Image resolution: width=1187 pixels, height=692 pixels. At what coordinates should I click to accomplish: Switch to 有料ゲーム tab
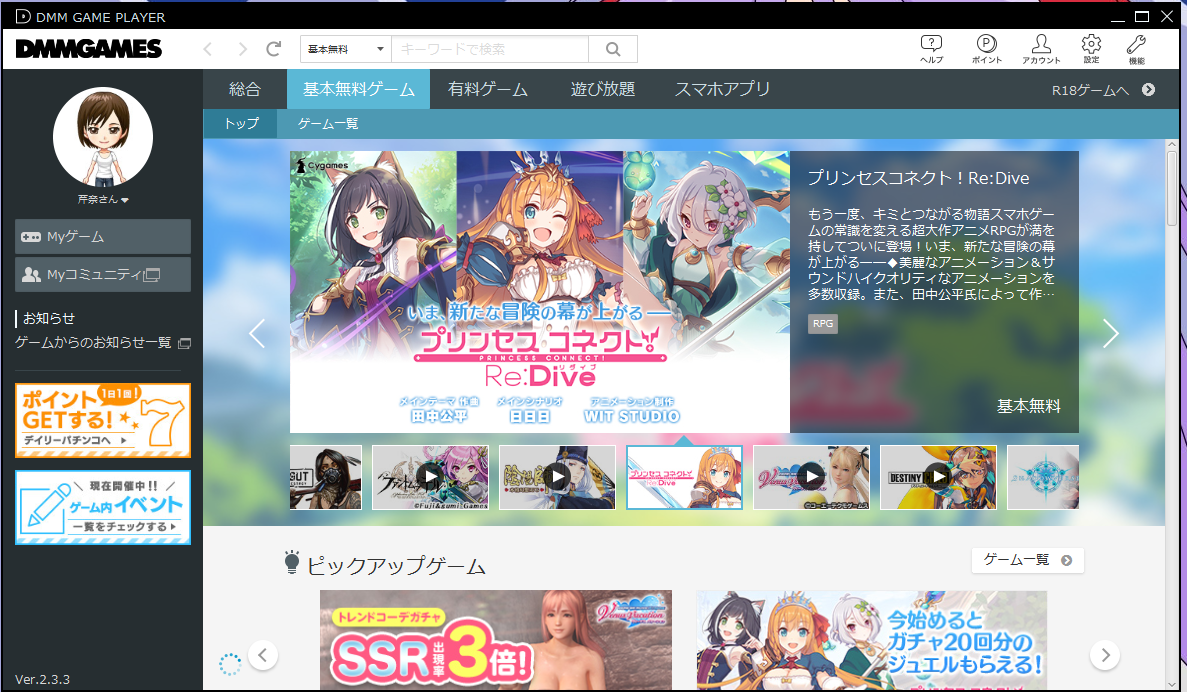tap(488, 89)
